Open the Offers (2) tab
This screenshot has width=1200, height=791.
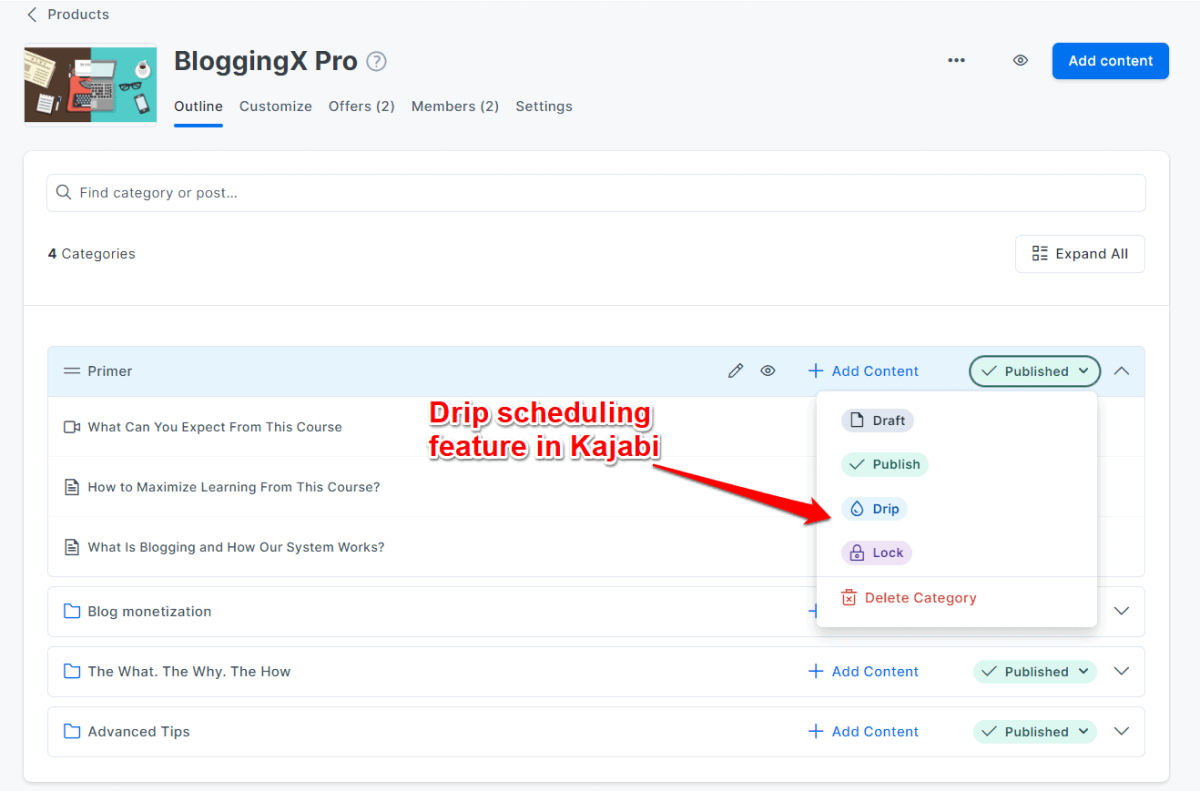pos(361,106)
